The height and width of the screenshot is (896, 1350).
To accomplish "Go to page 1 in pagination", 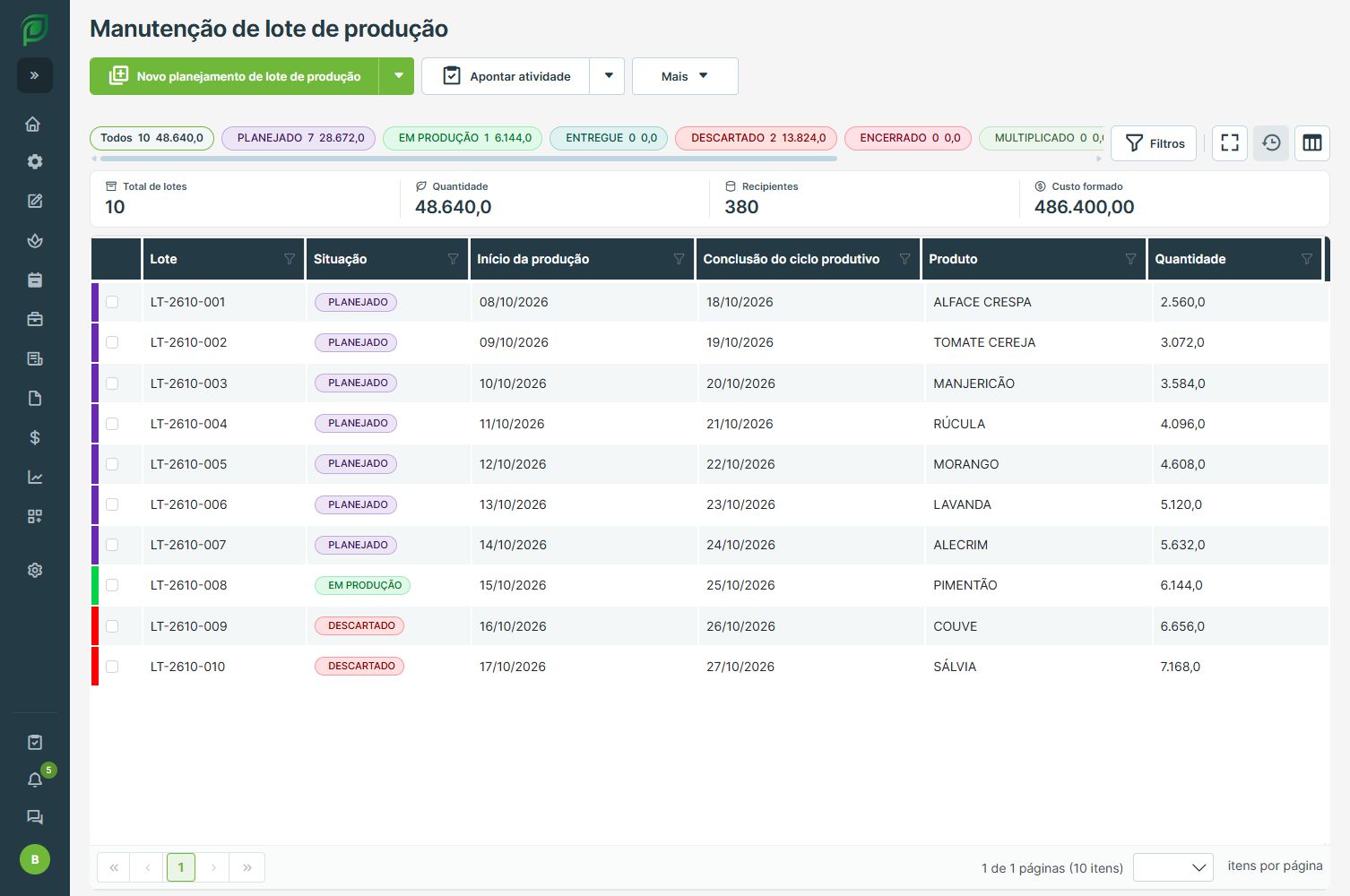I will click(181, 867).
